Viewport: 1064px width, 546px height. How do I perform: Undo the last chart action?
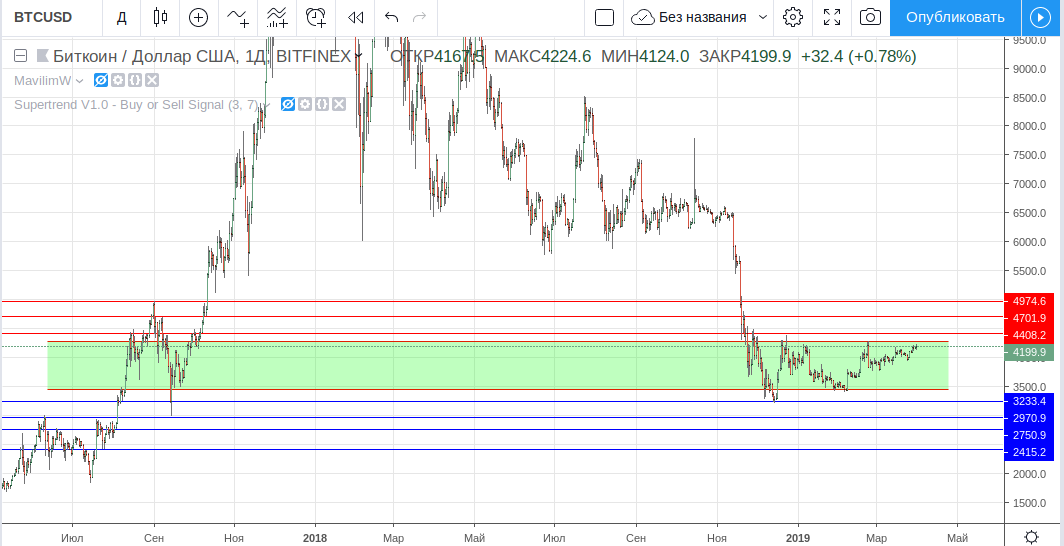point(392,17)
